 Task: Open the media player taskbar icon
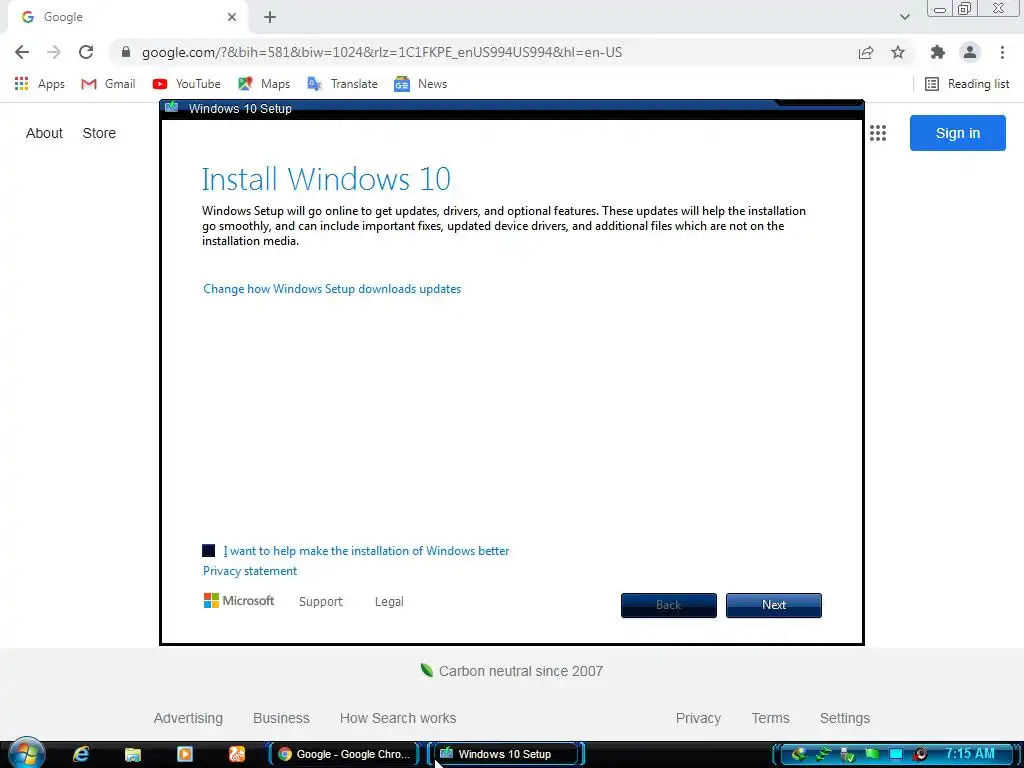(185, 754)
